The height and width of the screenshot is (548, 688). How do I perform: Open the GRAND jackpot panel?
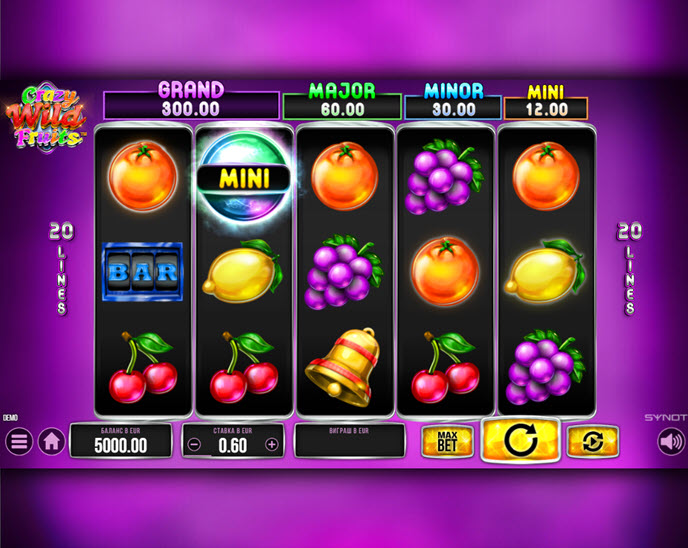(191, 101)
